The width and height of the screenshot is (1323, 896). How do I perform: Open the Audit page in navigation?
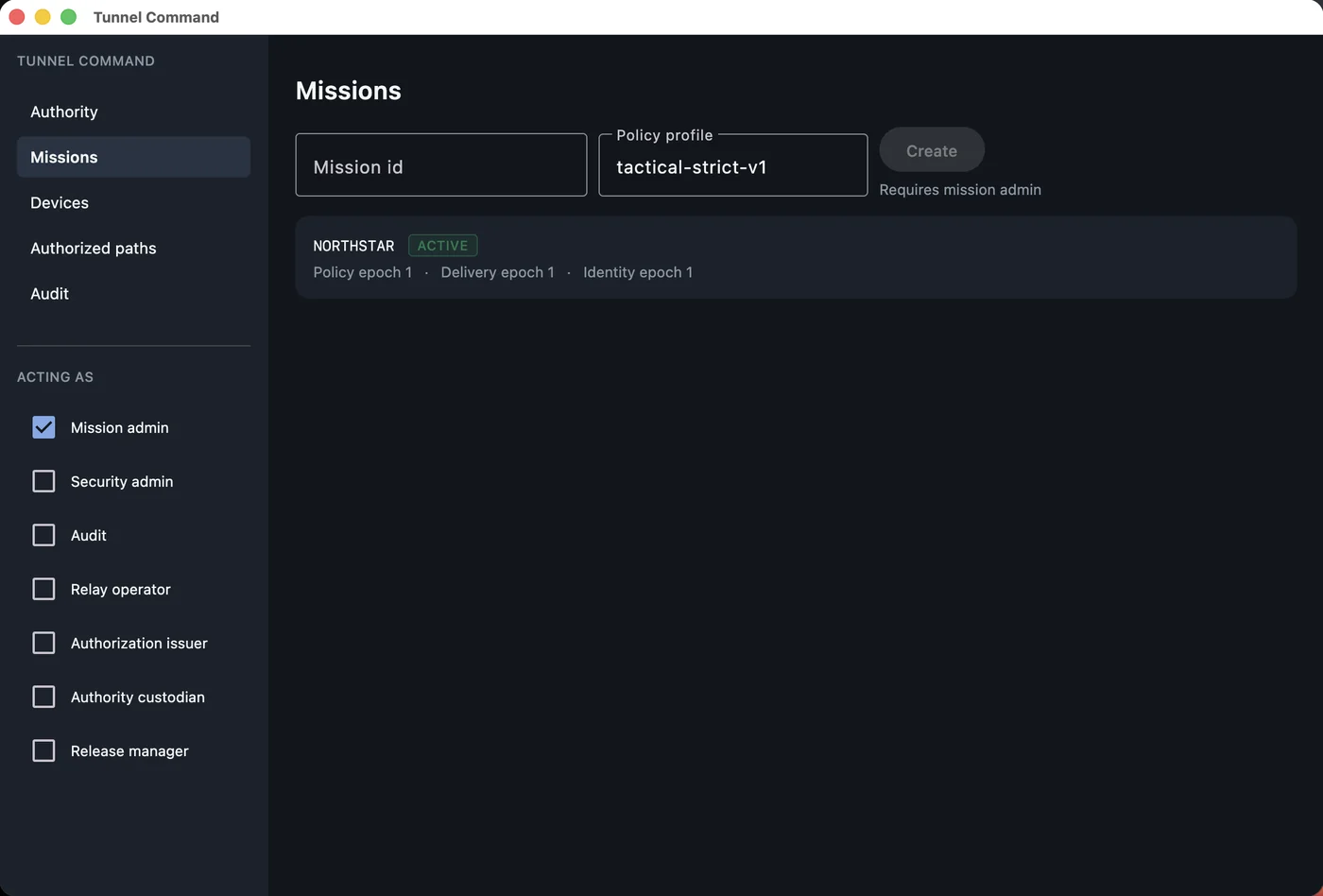point(133,293)
